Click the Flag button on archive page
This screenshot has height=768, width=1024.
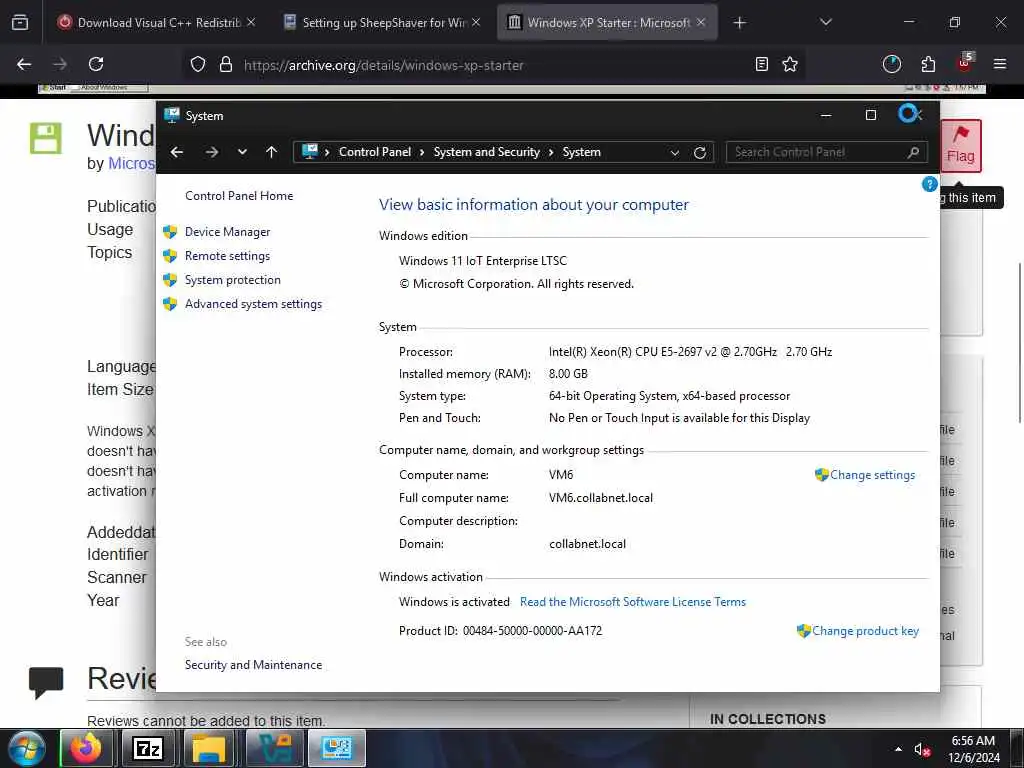(961, 146)
